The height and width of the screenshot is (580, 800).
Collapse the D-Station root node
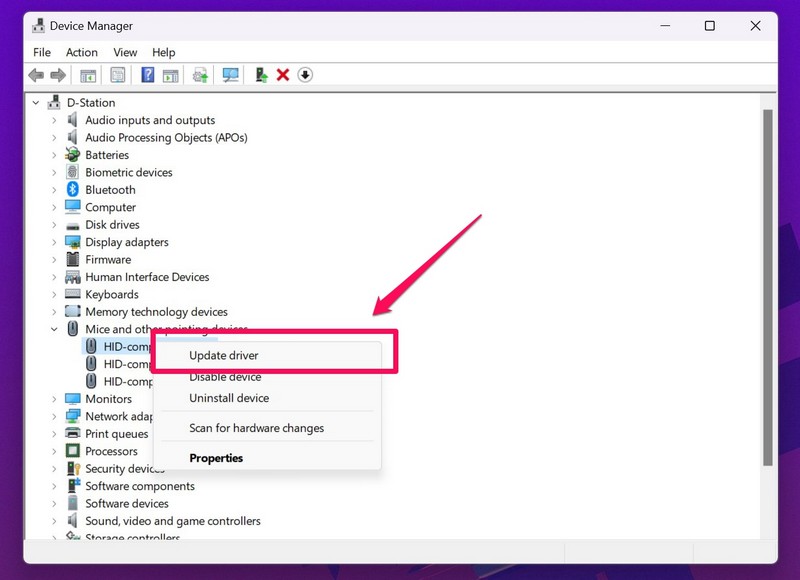(x=37, y=102)
